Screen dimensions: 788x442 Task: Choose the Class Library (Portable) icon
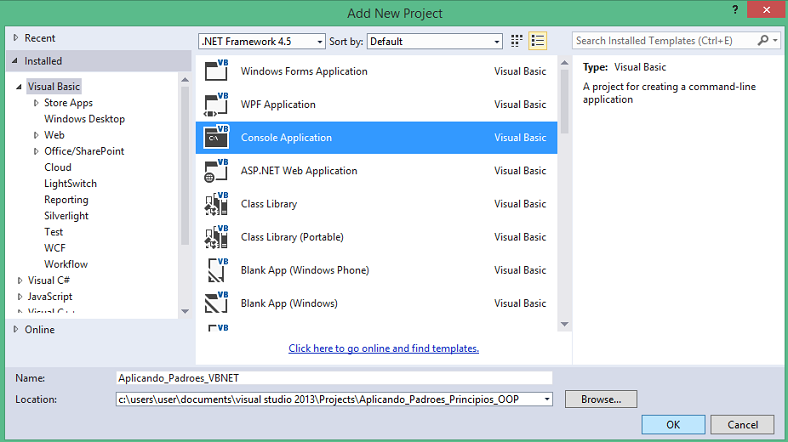[x=217, y=237]
